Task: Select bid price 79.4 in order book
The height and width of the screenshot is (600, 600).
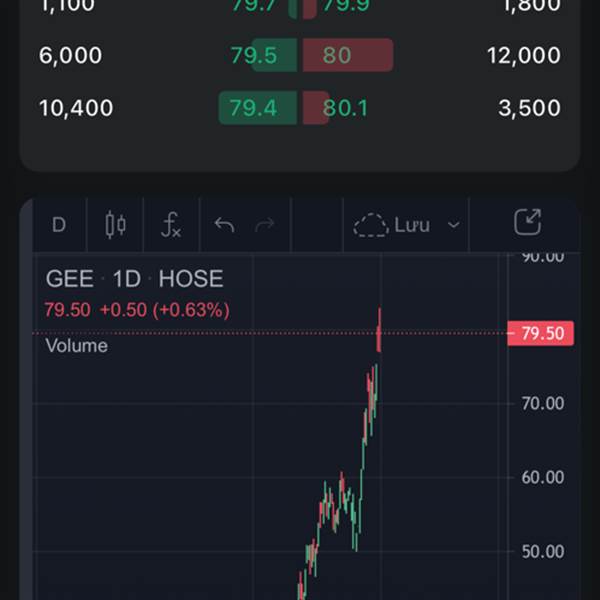Action: coord(253,108)
